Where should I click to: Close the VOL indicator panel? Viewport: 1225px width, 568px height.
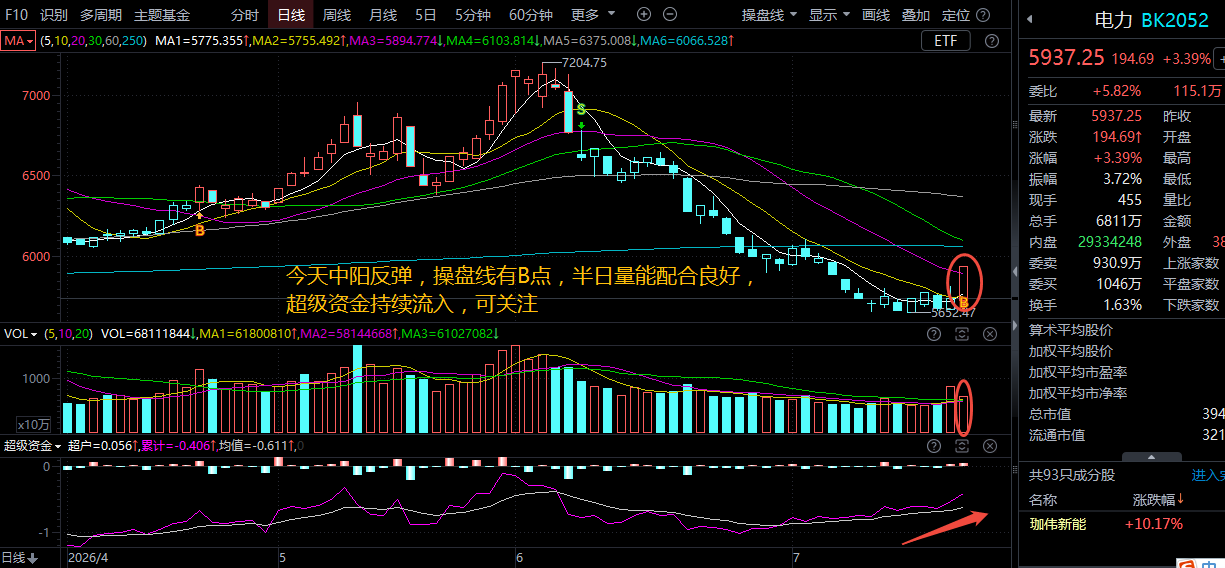pyautogui.click(x=990, y=334)
